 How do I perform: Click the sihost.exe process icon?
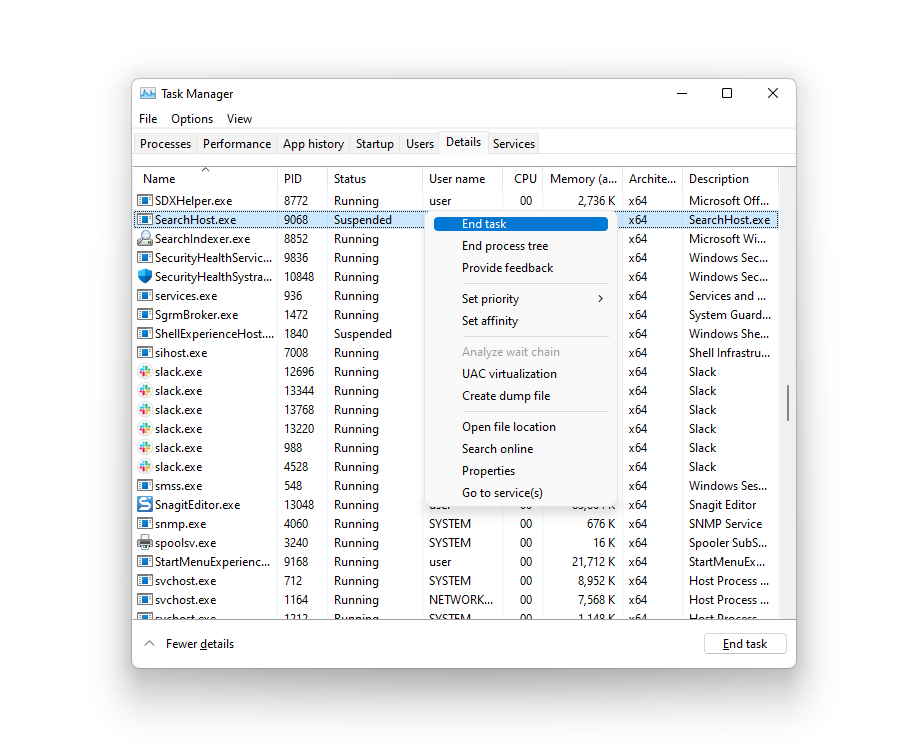[144, 352]
